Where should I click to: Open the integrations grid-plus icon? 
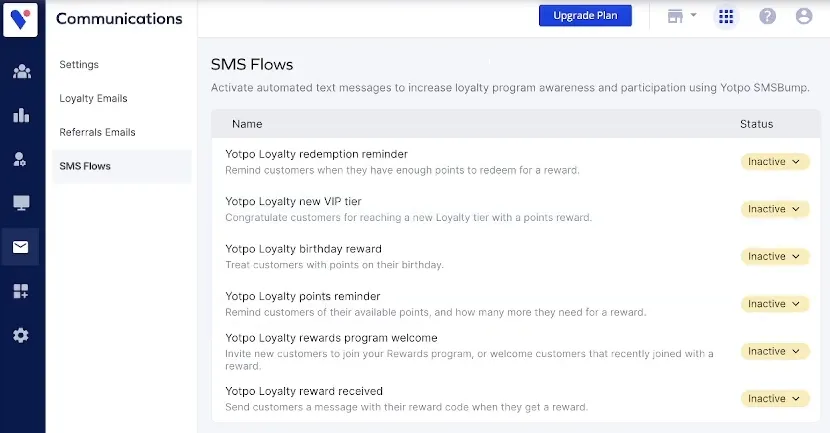(x=21, y=291)
